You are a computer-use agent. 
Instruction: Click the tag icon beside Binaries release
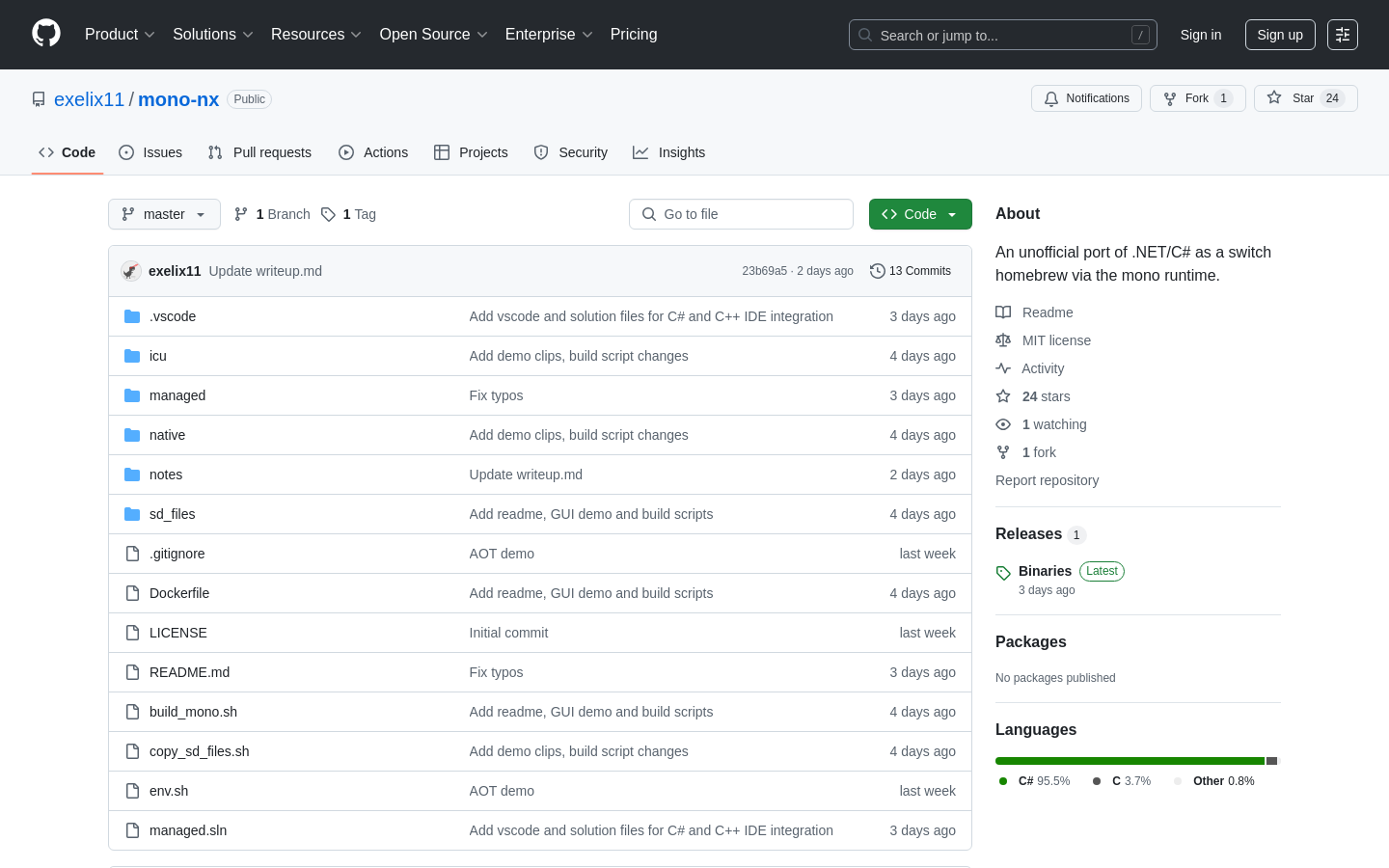pyautogui.click(x=1003, y=573)
